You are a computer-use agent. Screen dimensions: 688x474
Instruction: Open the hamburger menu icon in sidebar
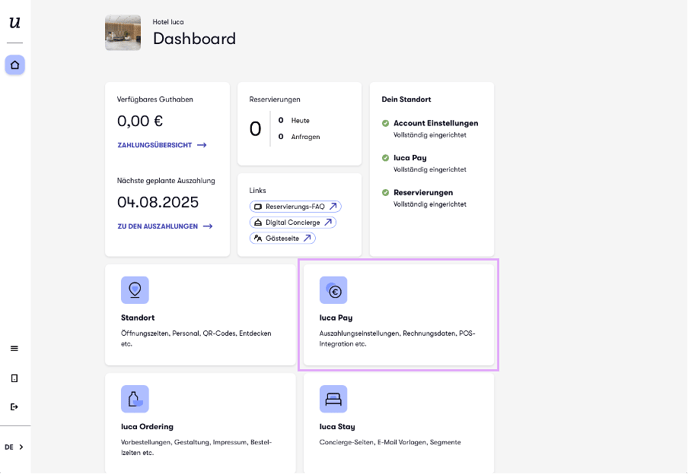coord(14,348)
